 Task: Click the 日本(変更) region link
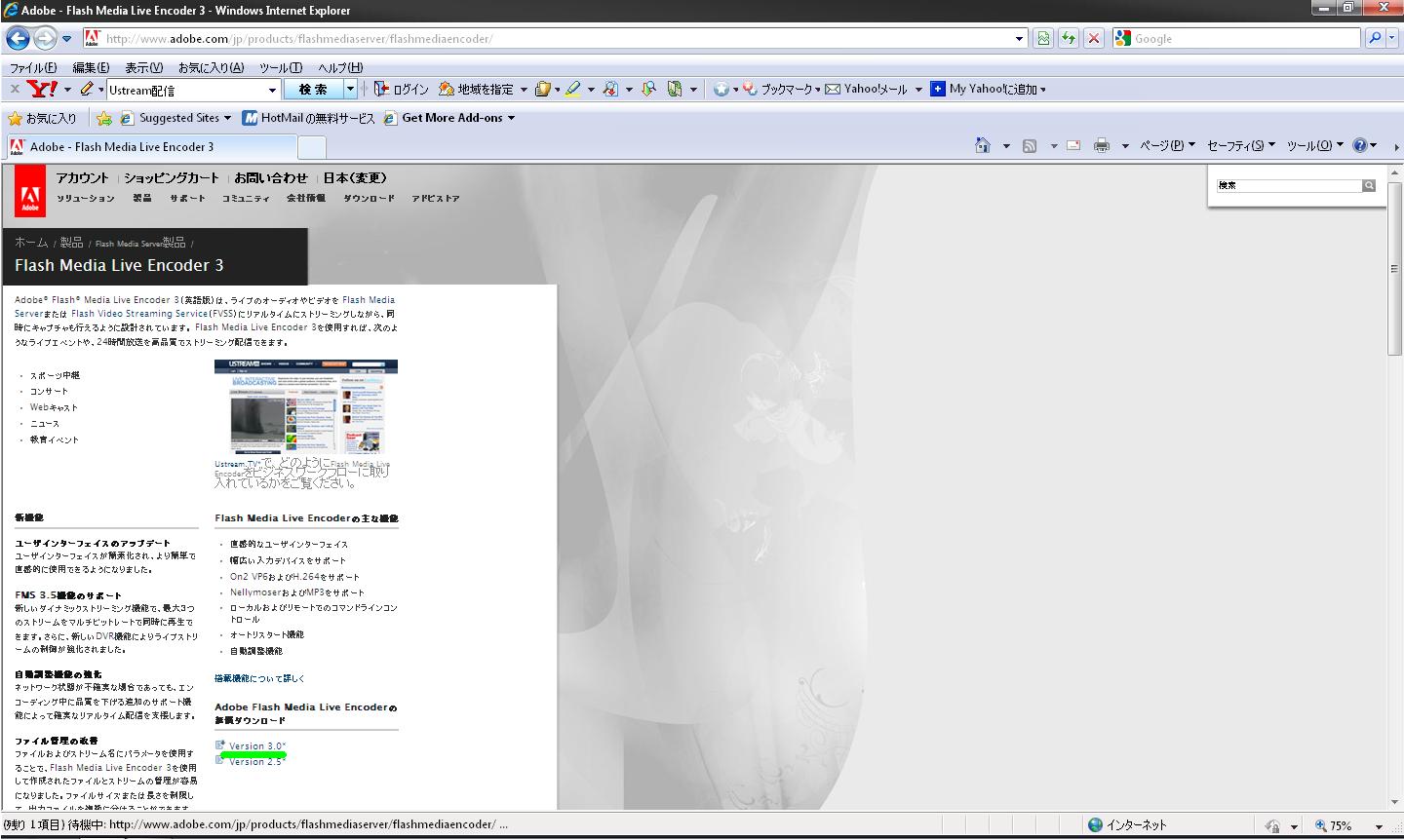pyautogui.click(x=355, y=178)
